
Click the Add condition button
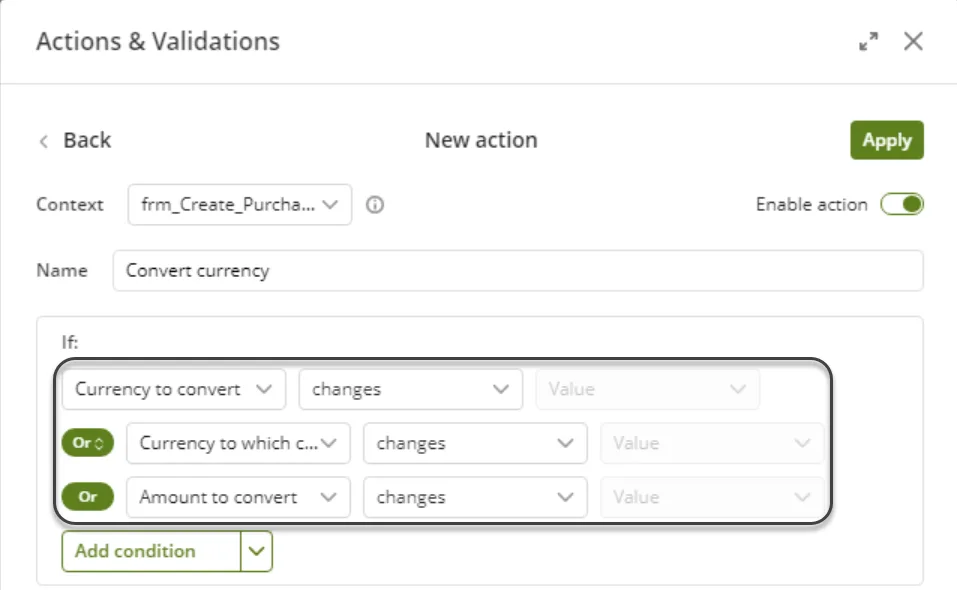click(151, 552)
